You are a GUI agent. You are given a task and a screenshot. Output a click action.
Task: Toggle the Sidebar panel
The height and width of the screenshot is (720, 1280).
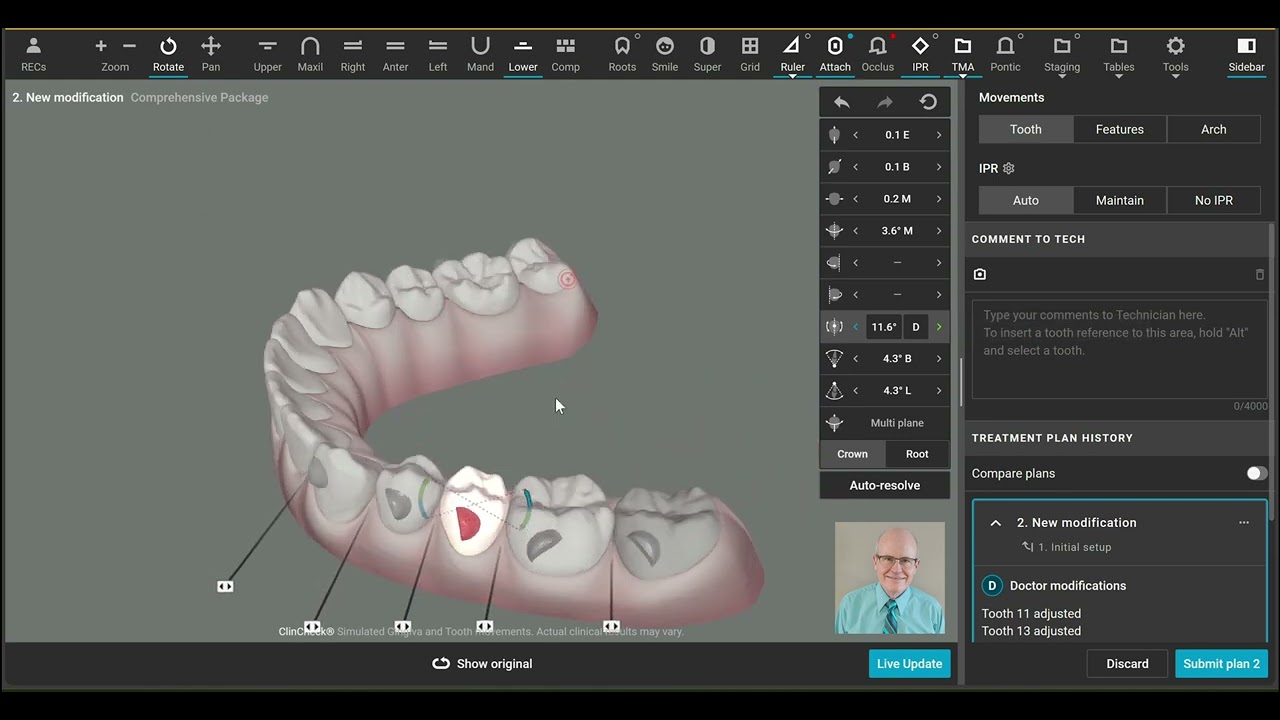tap(1246, 54)
